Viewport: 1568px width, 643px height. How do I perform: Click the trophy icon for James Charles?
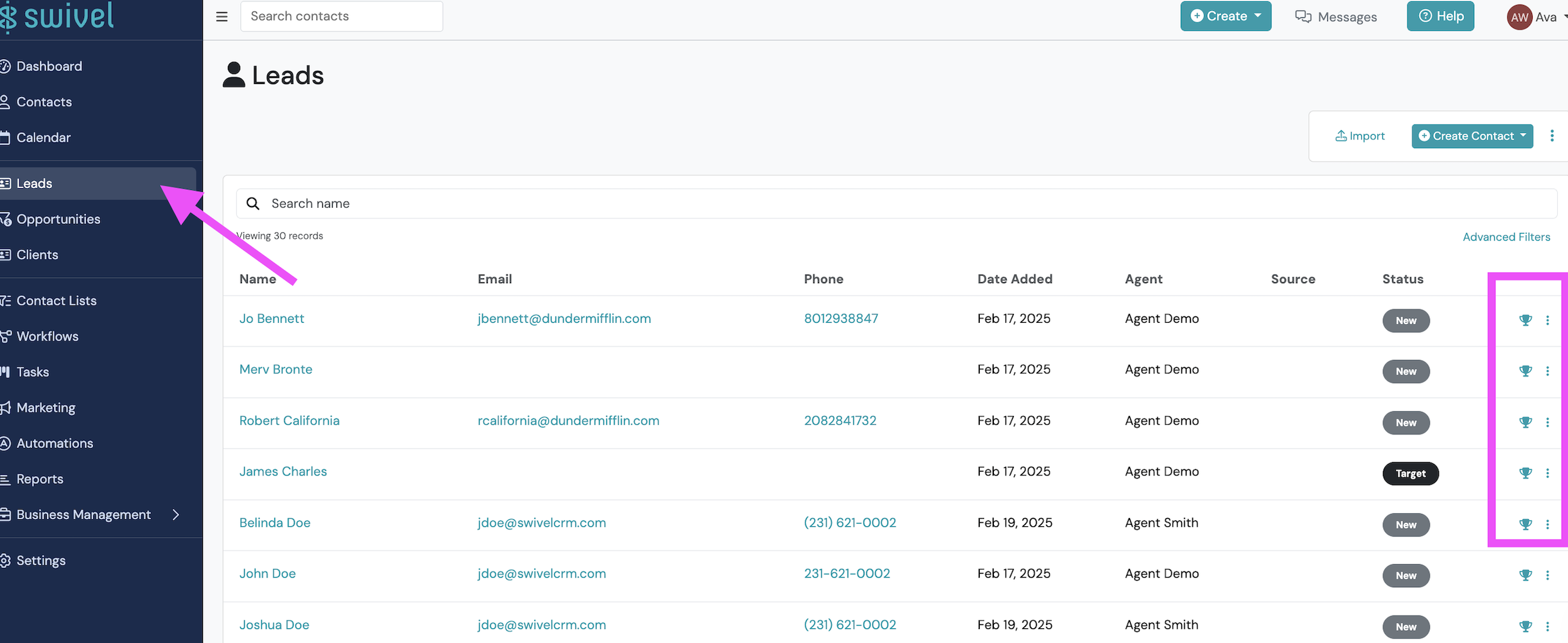[1526, 473]
